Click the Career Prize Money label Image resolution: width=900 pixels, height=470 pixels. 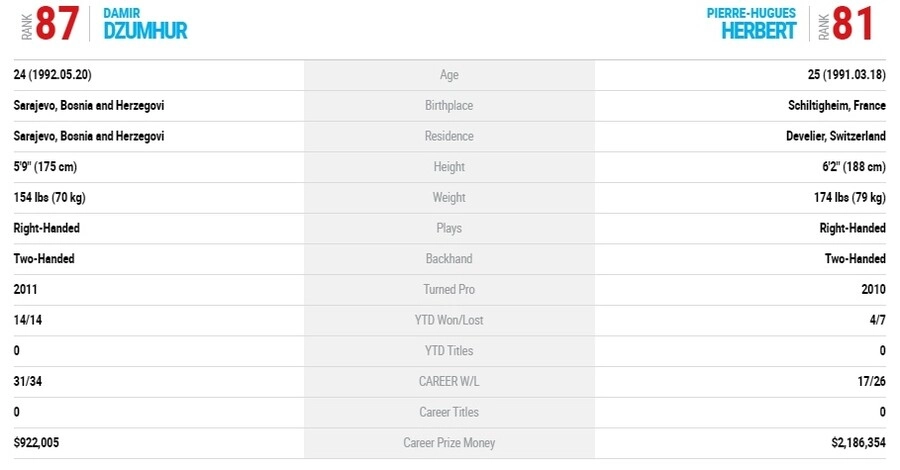pyautogui.click(x=449, y=443)
